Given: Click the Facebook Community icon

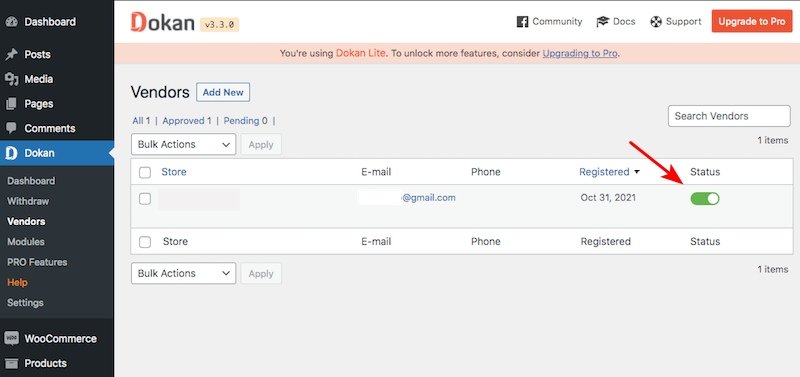Looking at the screenshot, I should click(522, 22).
